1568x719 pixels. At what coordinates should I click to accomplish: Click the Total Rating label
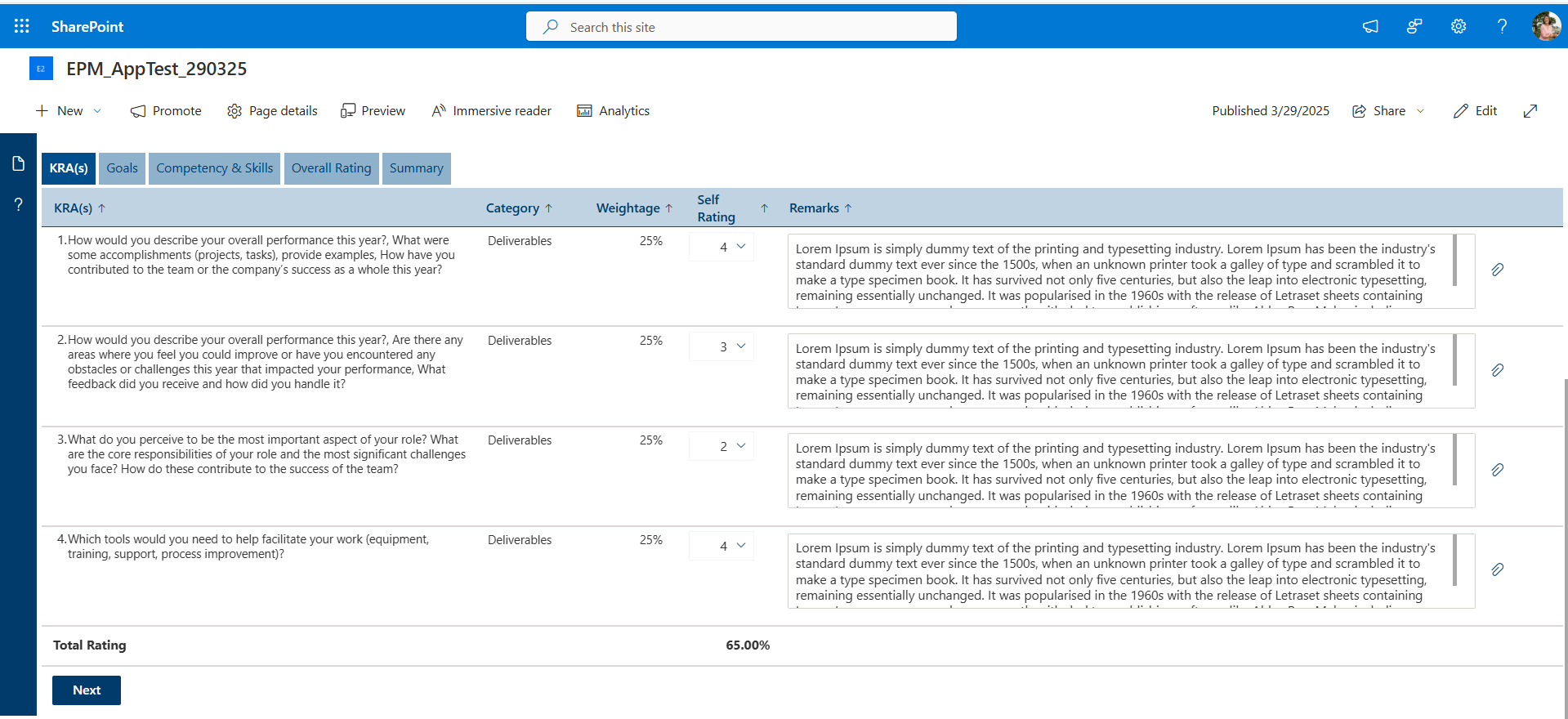[x=90, y=645]
